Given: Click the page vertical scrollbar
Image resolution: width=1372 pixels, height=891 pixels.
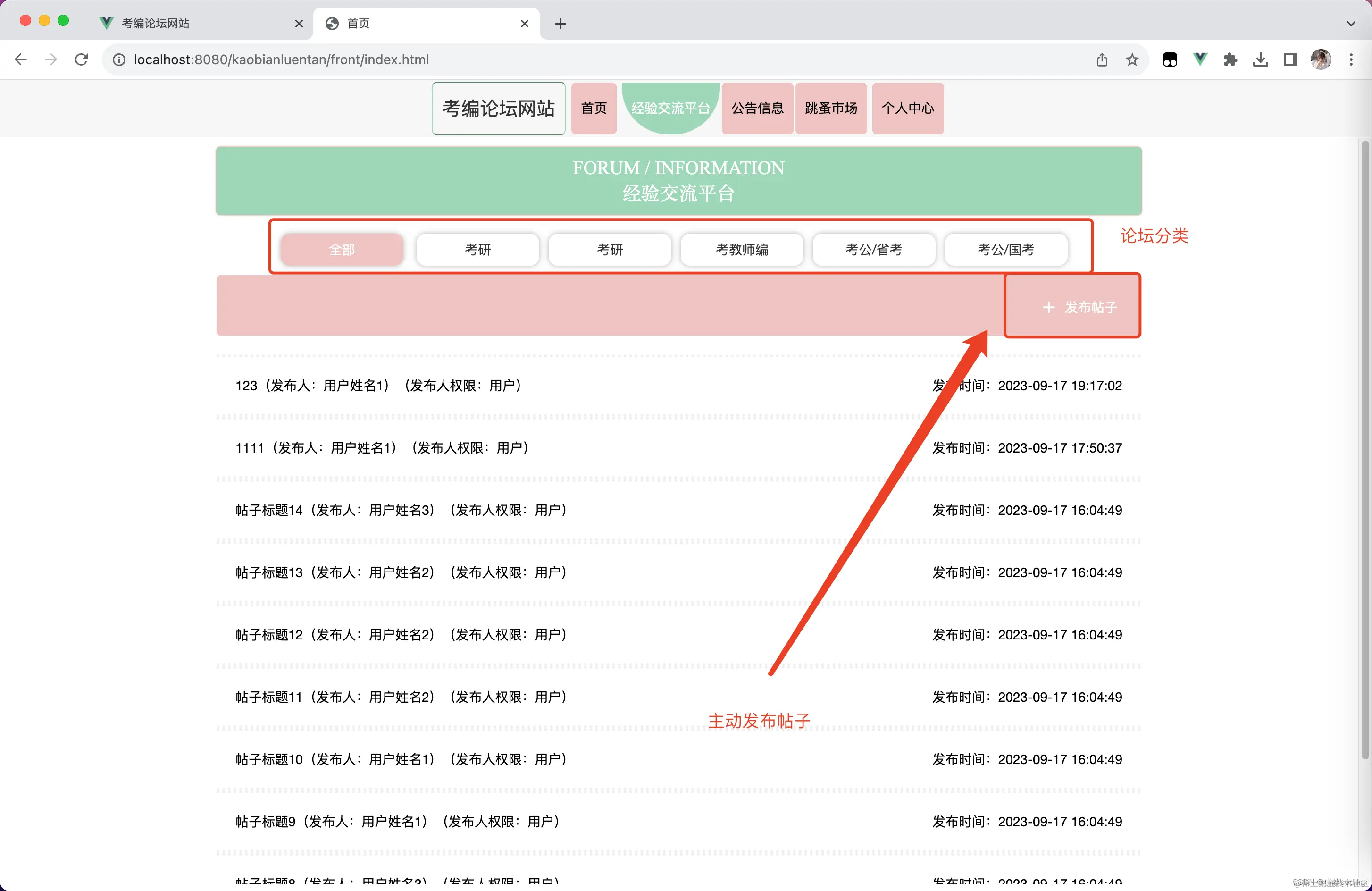Looking at the screenshot, I should 1365,450.
